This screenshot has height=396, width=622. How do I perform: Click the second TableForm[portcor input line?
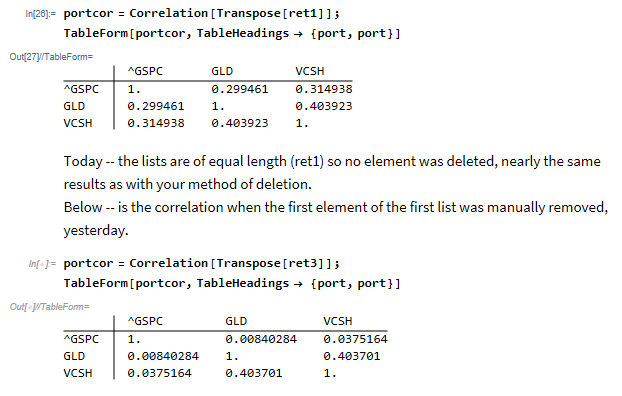(232, 283)
